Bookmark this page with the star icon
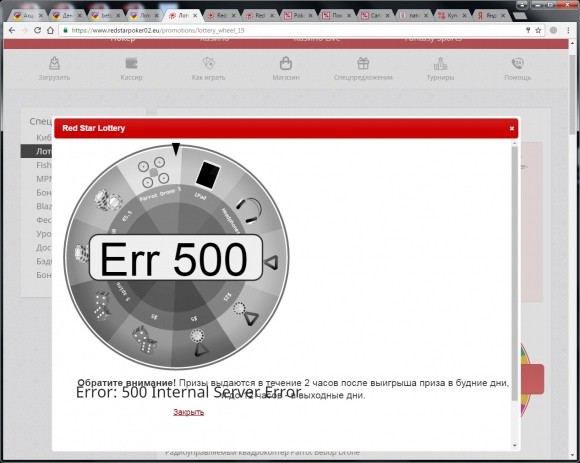The image size is (580, 463). pyautogui.click(x=538, y=30)
